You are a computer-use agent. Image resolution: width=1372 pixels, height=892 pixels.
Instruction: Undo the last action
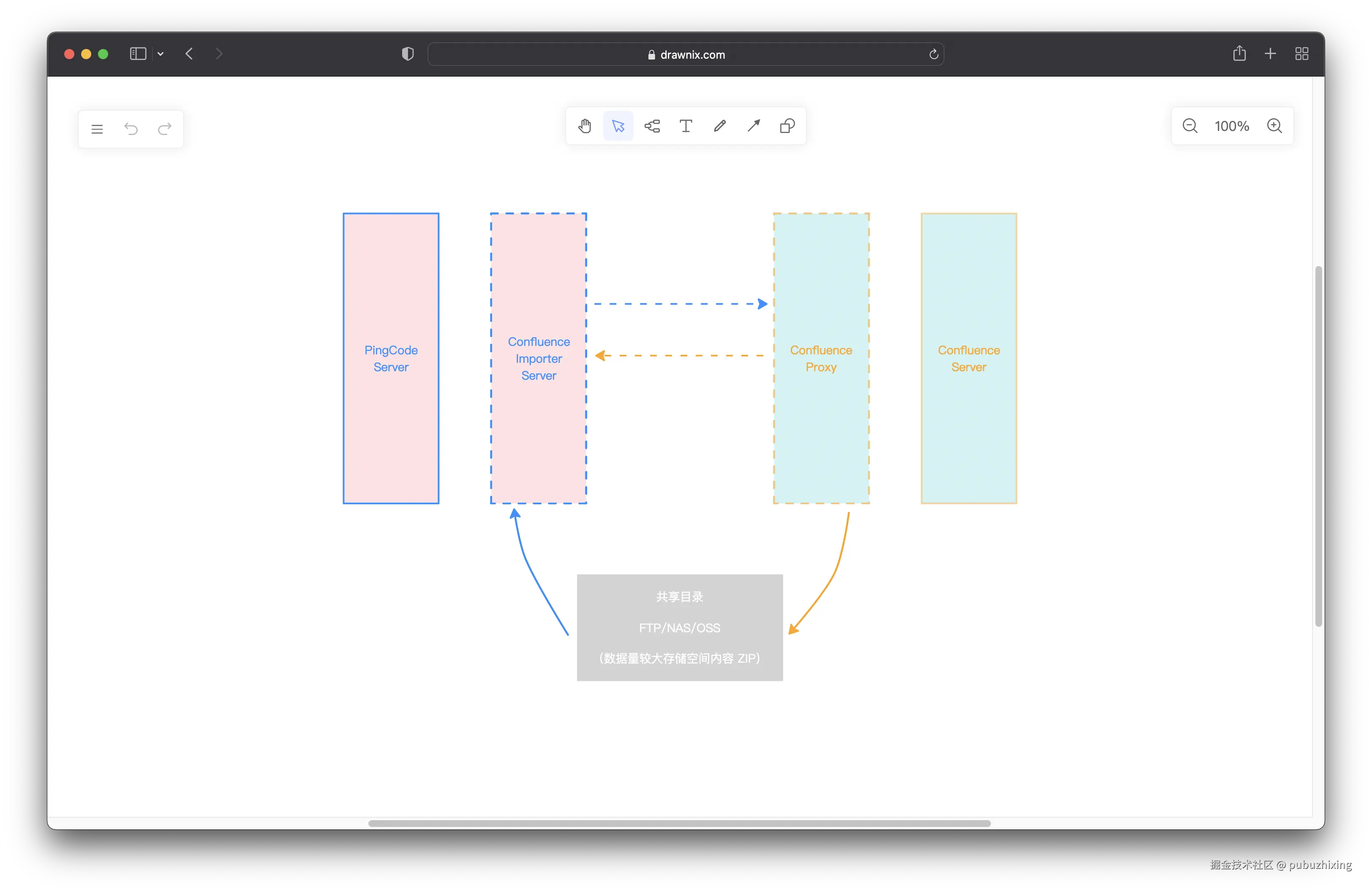point(131,129)
